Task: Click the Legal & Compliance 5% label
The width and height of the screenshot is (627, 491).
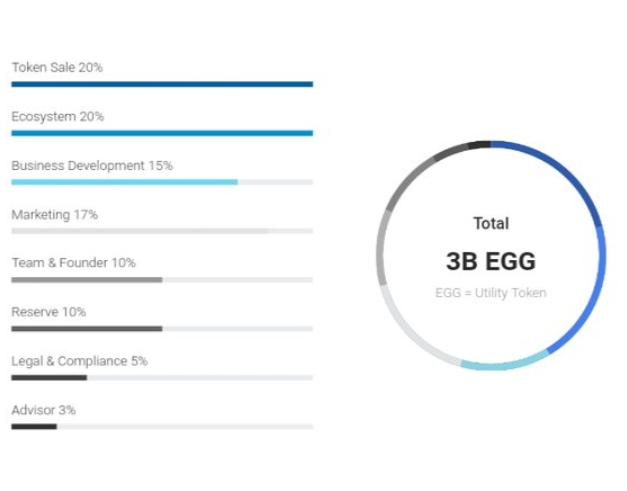Action: pyautogui.click(x=79, y=361)
